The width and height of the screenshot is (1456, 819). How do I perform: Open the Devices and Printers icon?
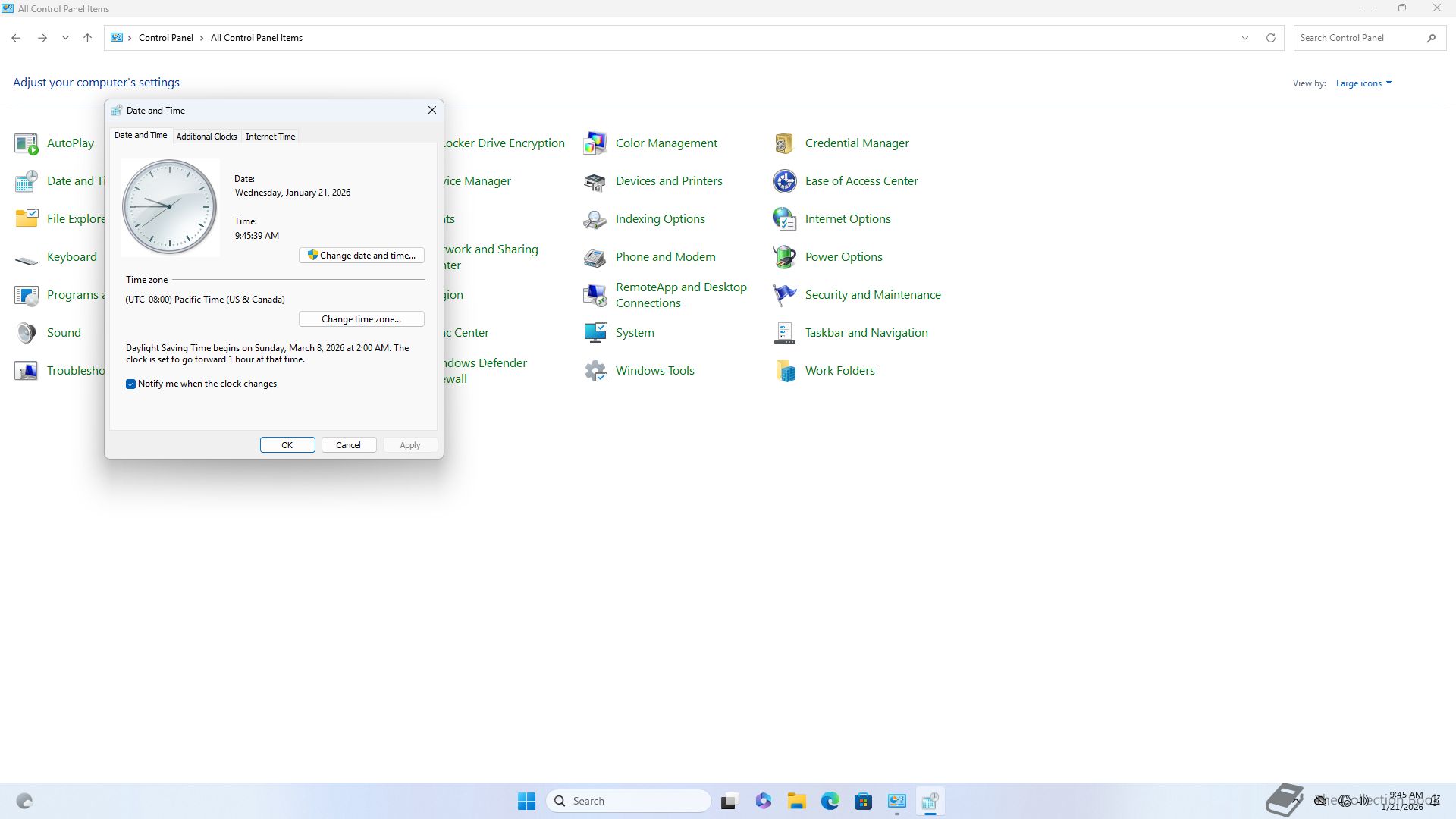point(595,181)
